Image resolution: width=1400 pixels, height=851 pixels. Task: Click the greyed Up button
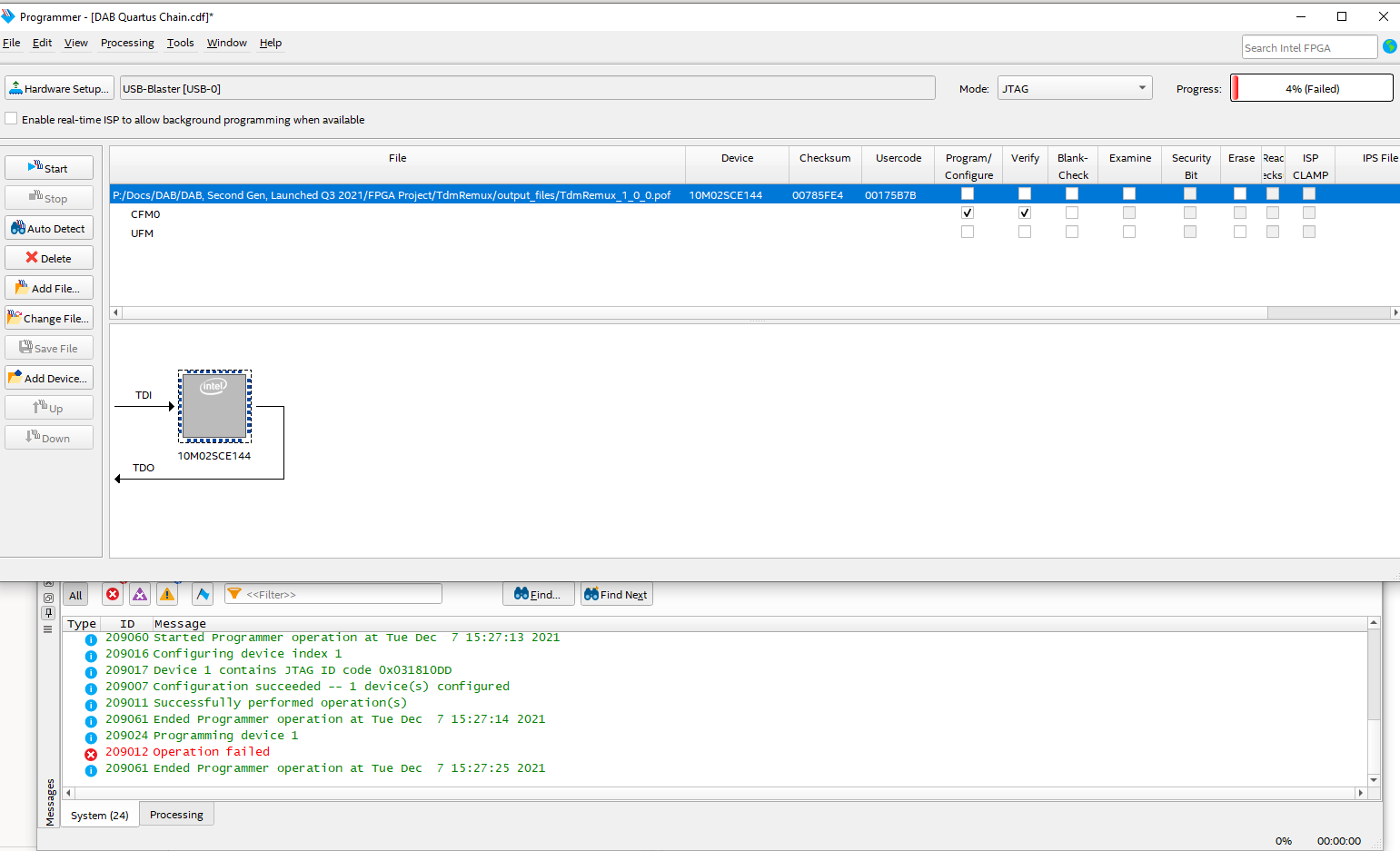49,408
